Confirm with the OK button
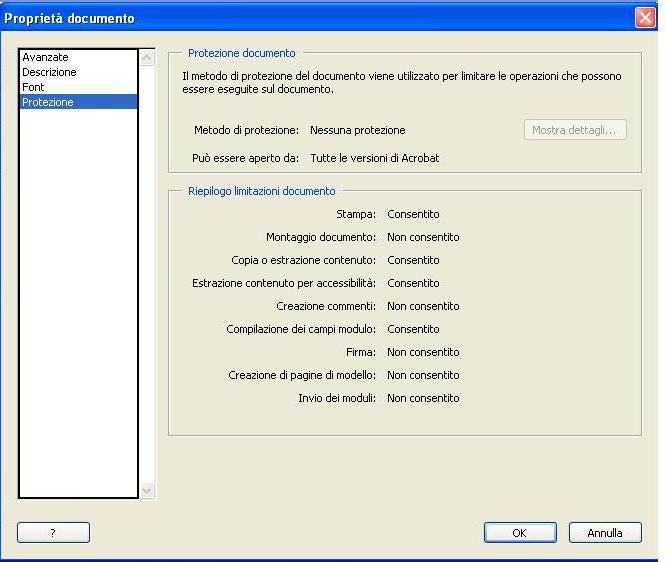Viewport: 665px width, 562px height. pyautogui.click(x=520, y=532)
